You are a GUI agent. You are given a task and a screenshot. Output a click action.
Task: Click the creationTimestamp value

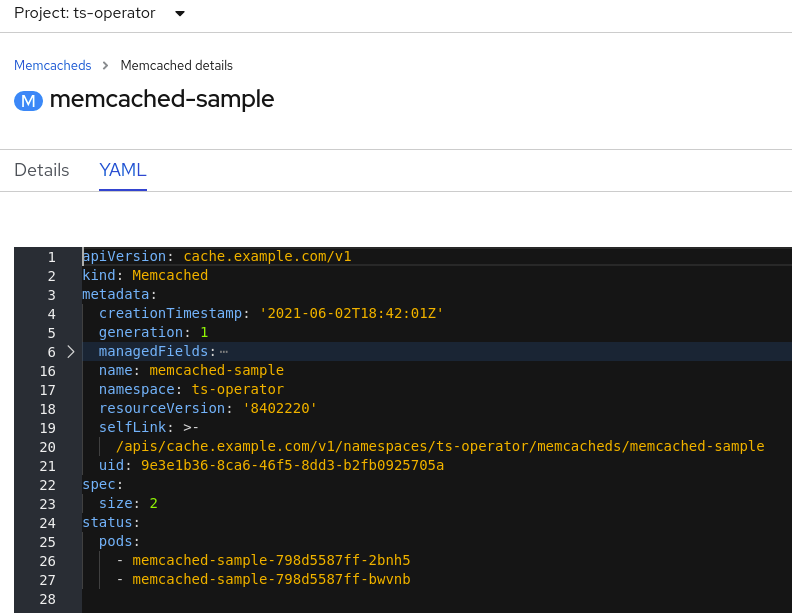tap(351, 313)
